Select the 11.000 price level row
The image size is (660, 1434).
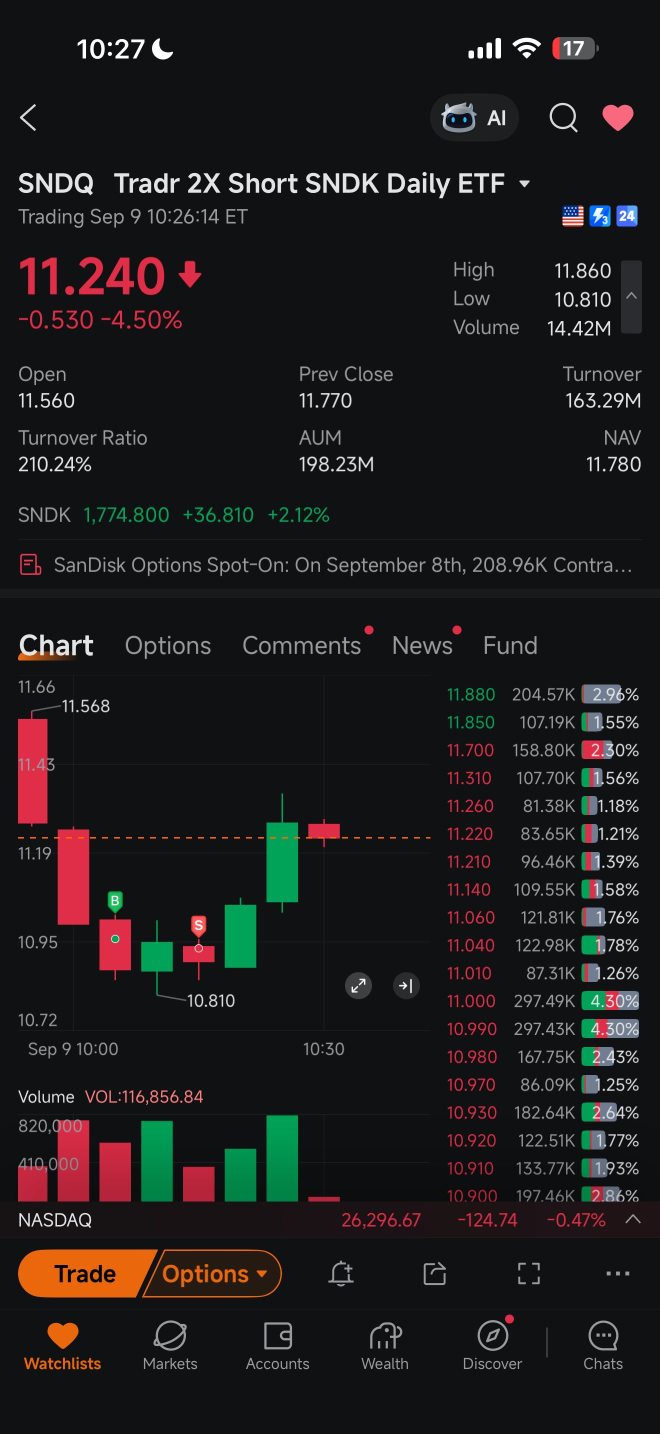543,1001
